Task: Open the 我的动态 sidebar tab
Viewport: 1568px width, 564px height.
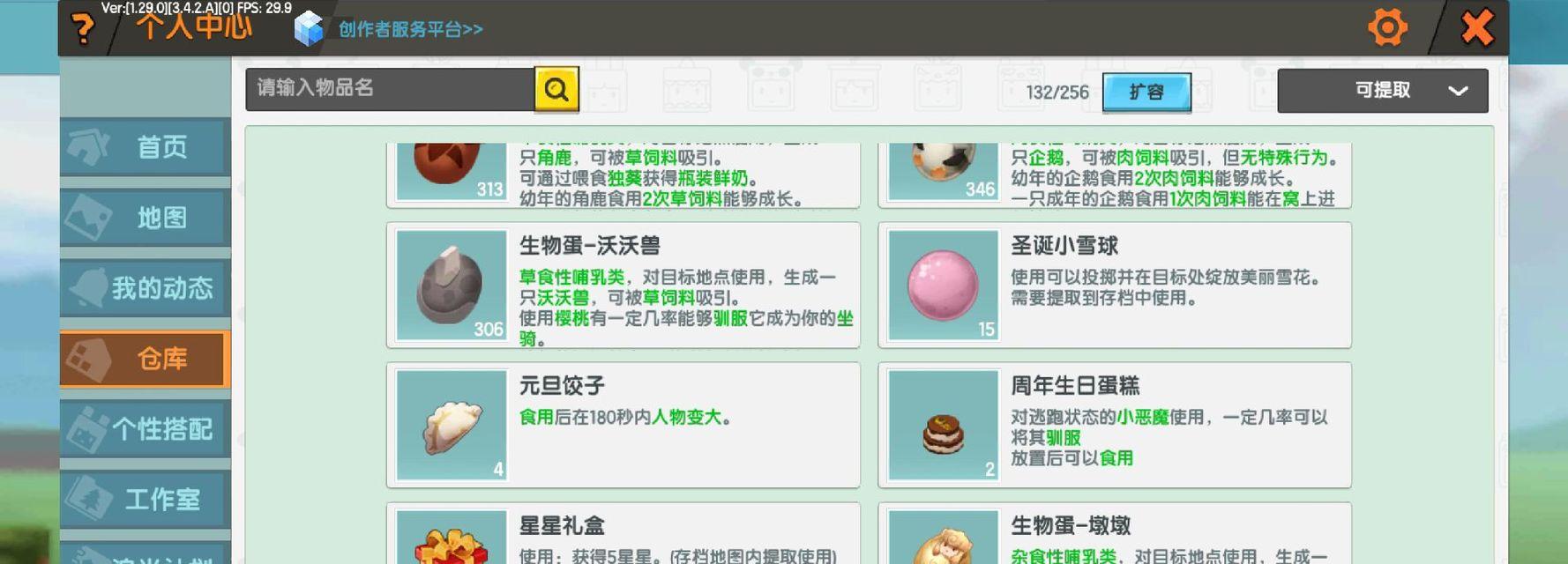Action: pos(146,287)
